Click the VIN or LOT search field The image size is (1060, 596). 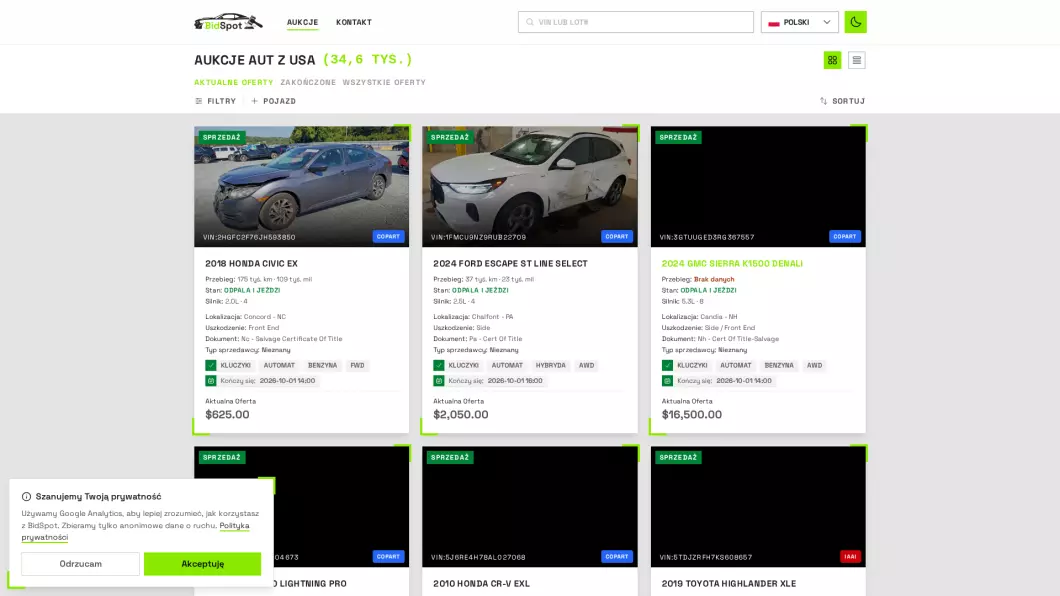pyautogui.click(x=635, y=22)
